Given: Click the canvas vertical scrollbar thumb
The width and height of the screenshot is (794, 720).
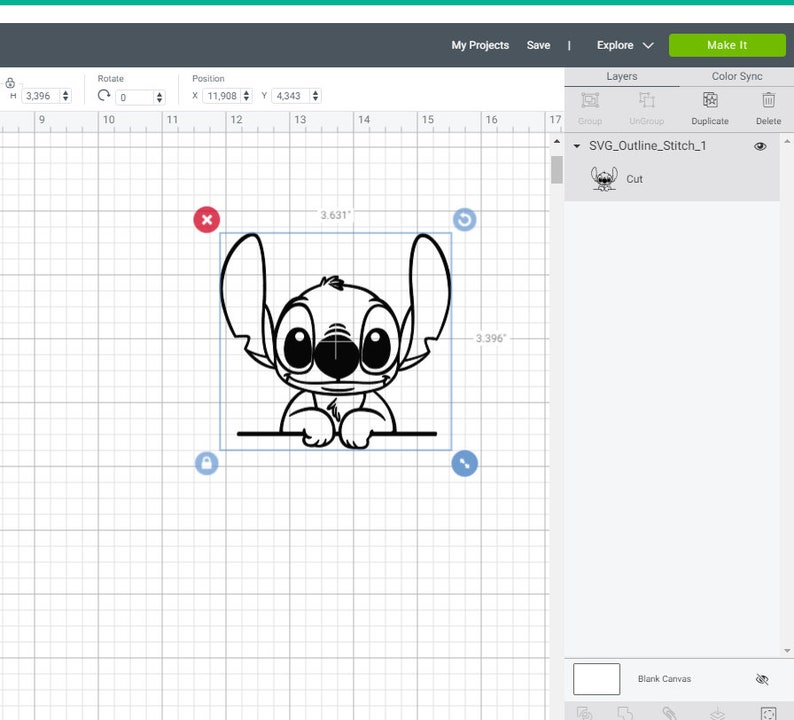Looking at the screenshot, I should [557, 170].
